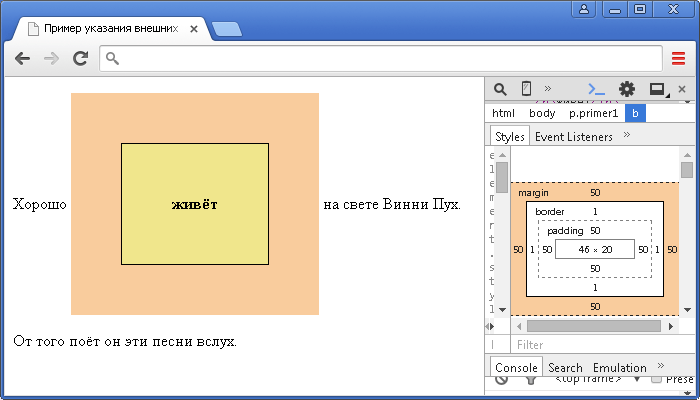The image size is (700, 400).
Task: Click the padding-top value 50 in box model
Action: click(595, 231)
